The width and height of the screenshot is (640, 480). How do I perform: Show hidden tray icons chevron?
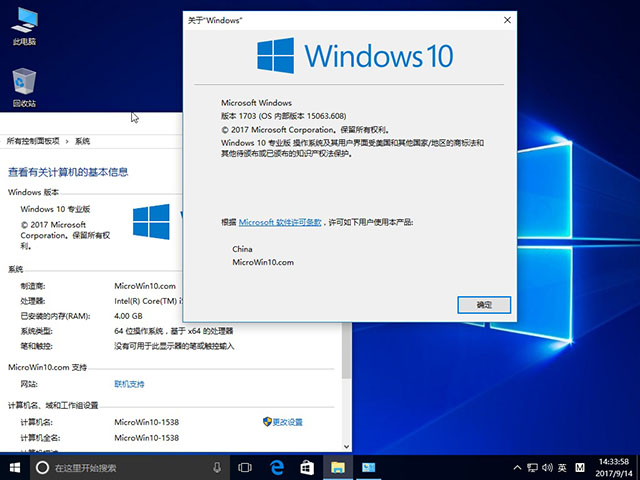tap(517, 467)
